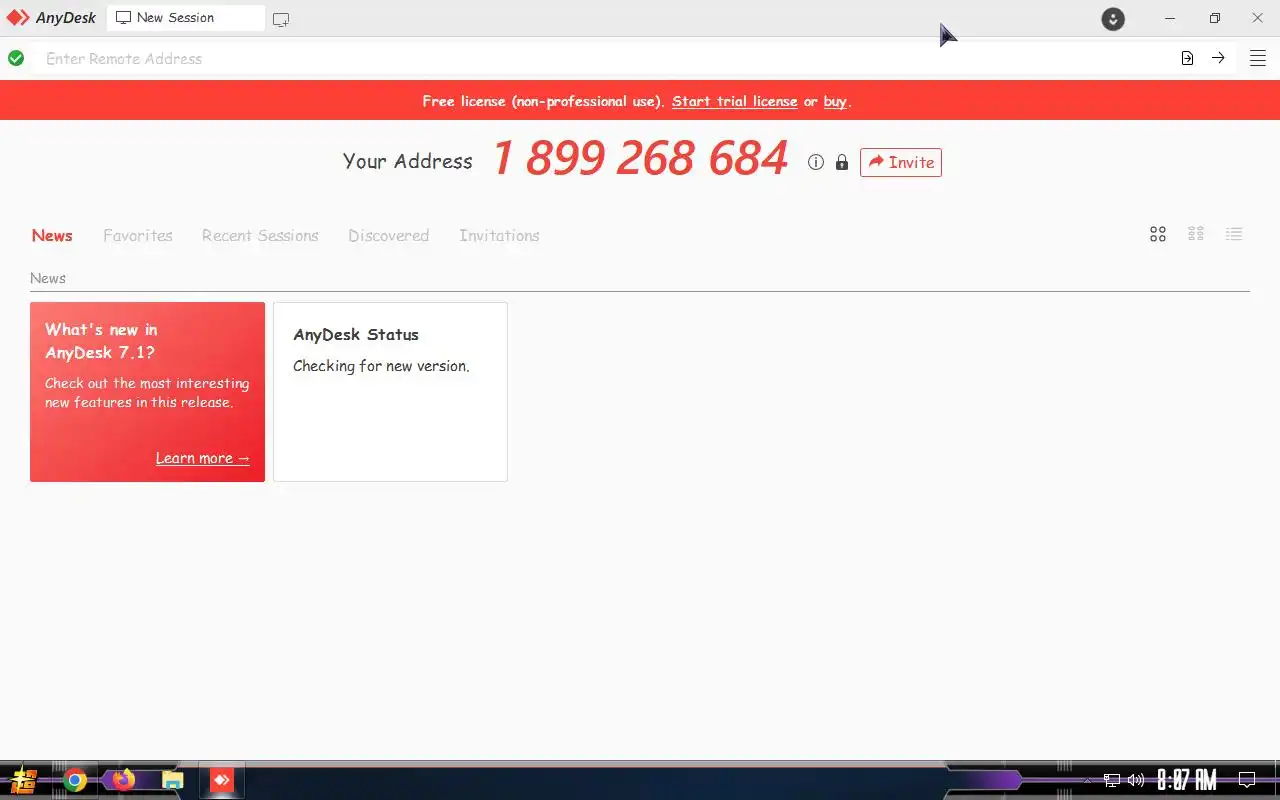Click the dark circular dropdown icon in title bar
The height and width of the screenshot is (800, 1280).
coord(1113,18)
